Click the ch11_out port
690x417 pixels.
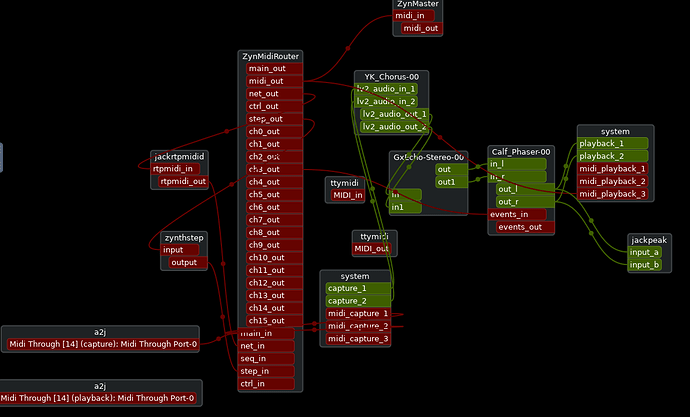tap(275, 271)
